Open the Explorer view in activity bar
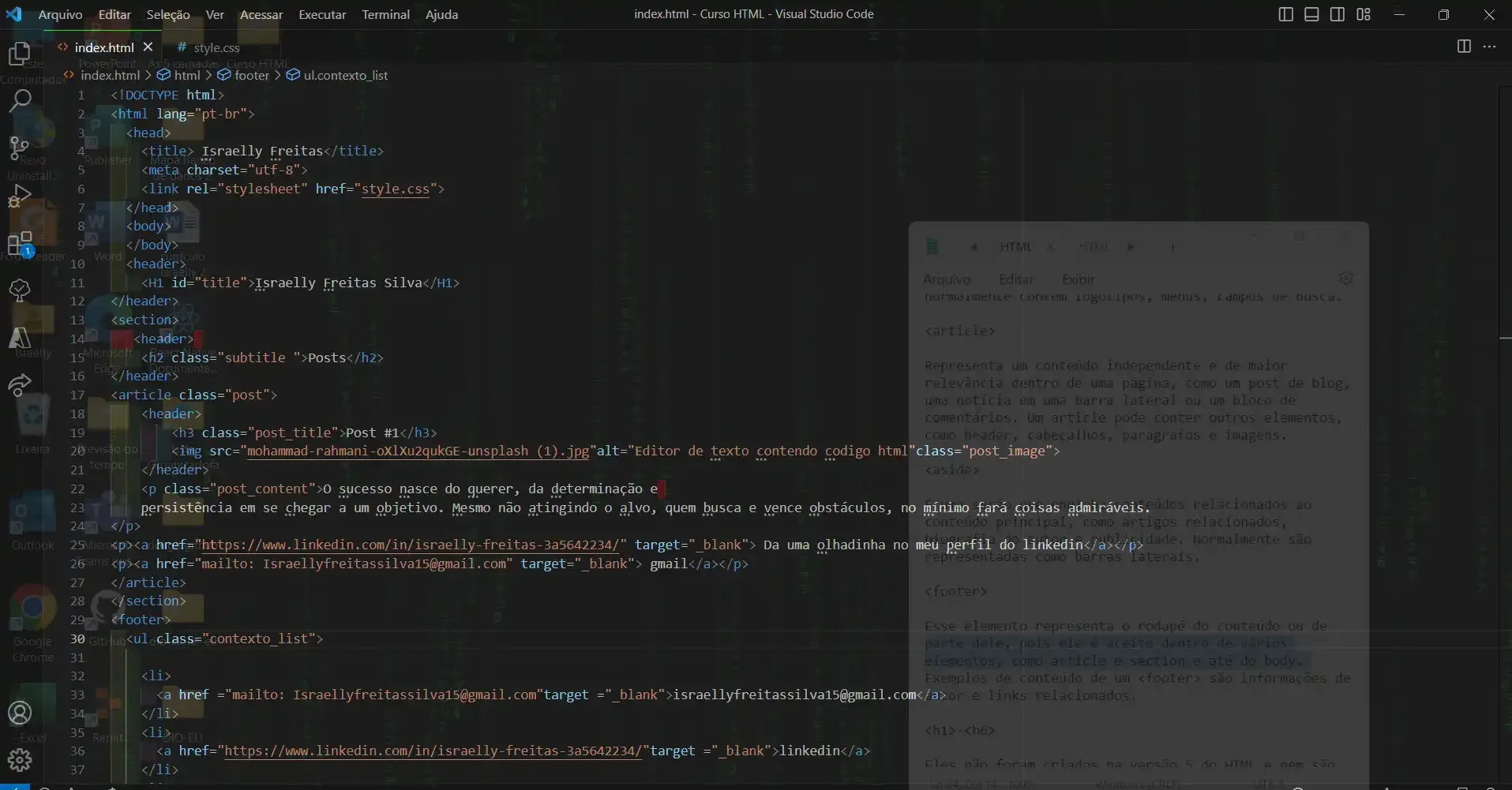 [19, 54]
